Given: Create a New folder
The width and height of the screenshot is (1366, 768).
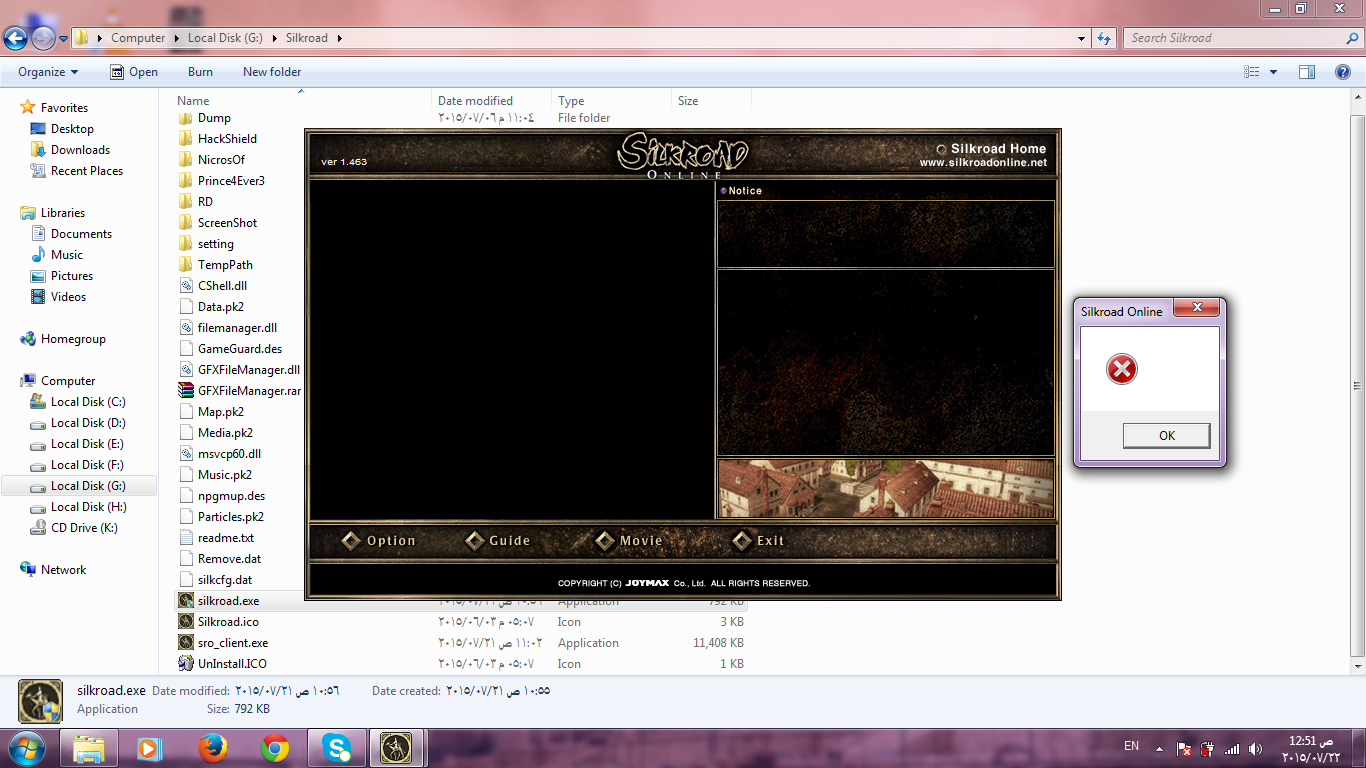Looking at the screenshot, I should tap(272, 72).
